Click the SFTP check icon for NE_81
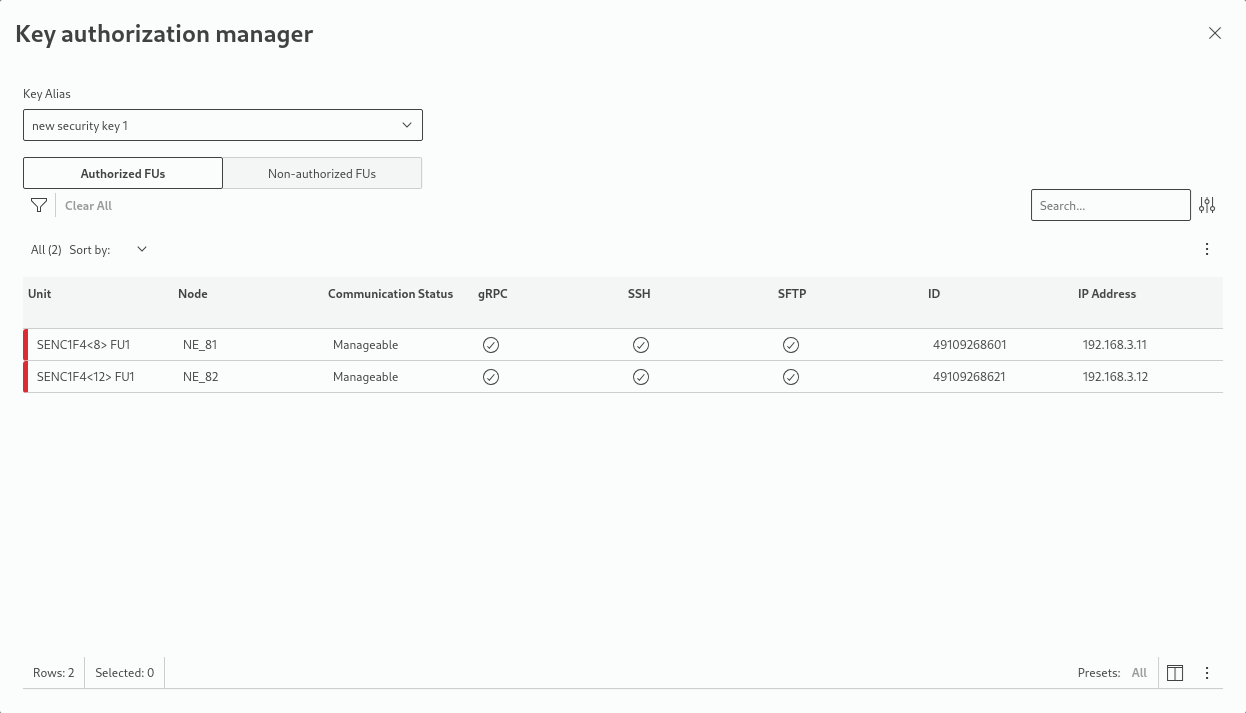The height and width of the screenshot is (713, 1246). point(791,345)
